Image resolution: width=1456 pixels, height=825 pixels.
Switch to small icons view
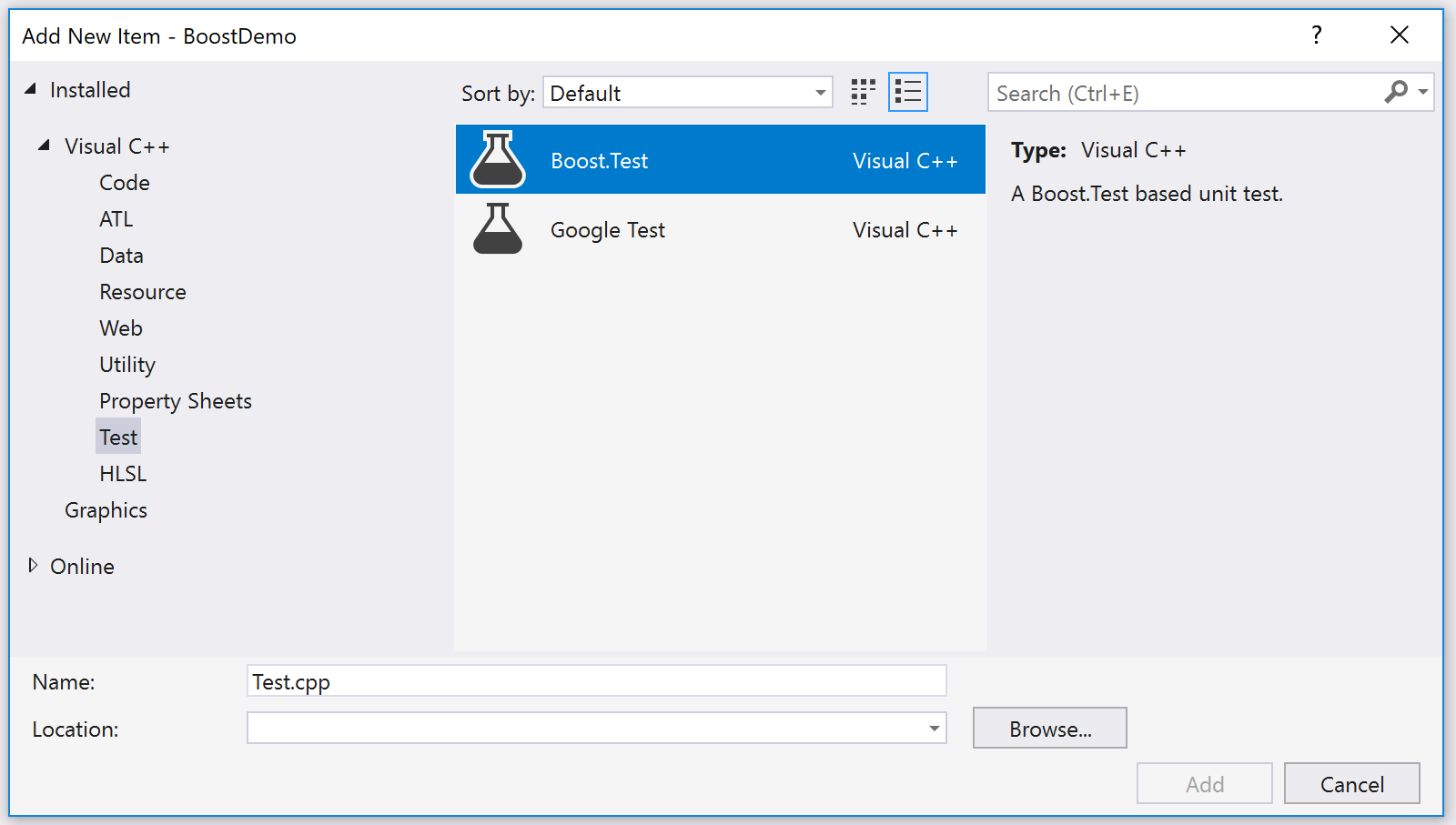863,92
